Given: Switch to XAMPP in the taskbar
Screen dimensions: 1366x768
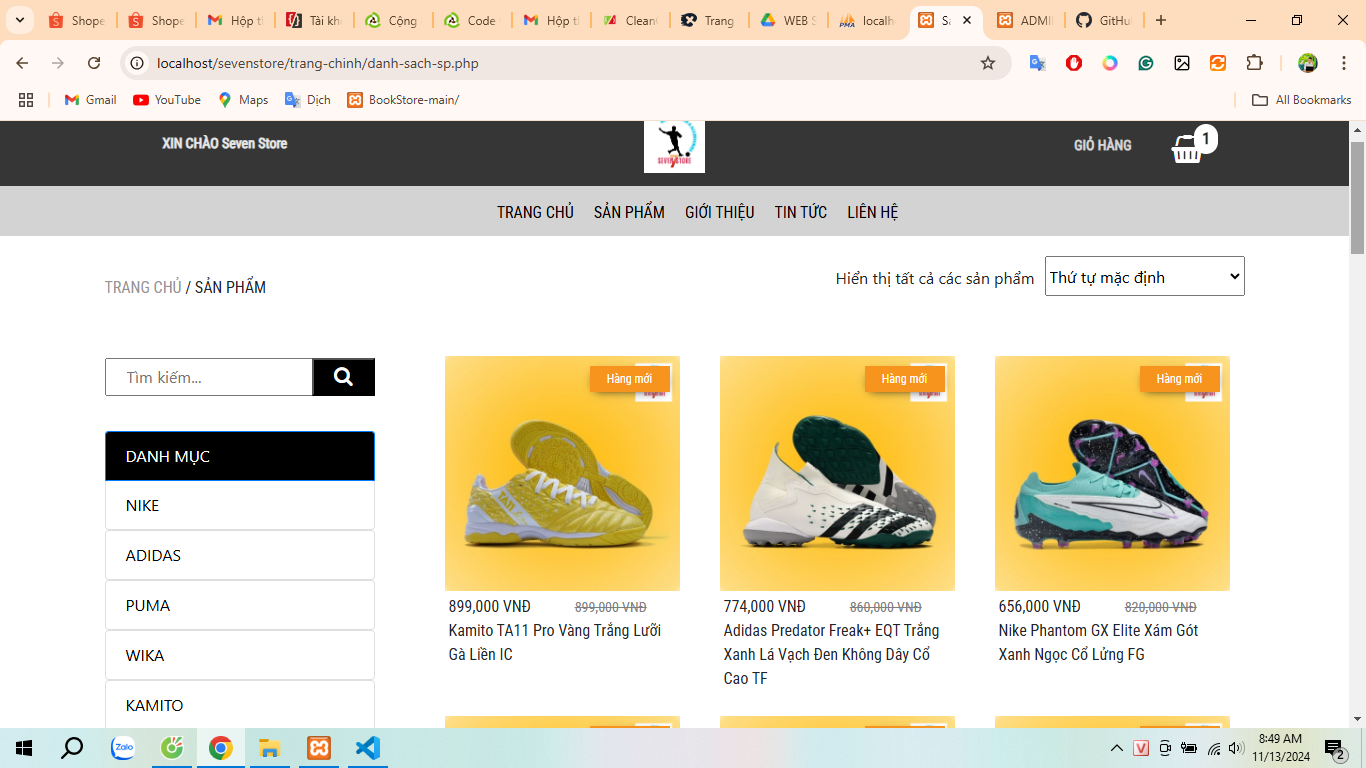Looking at the screenshot, I should tap(319, 748).
